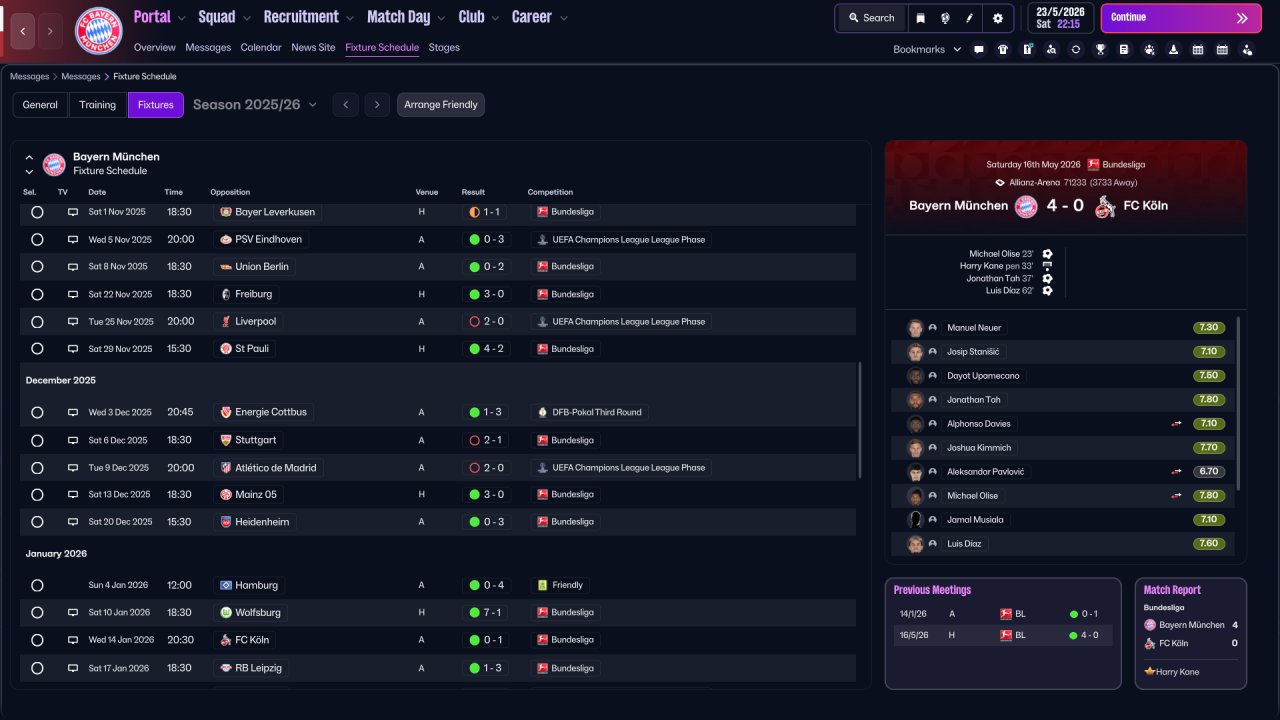Click the Continue button
Screen dimensions: 1280x720
(1181, 18)
